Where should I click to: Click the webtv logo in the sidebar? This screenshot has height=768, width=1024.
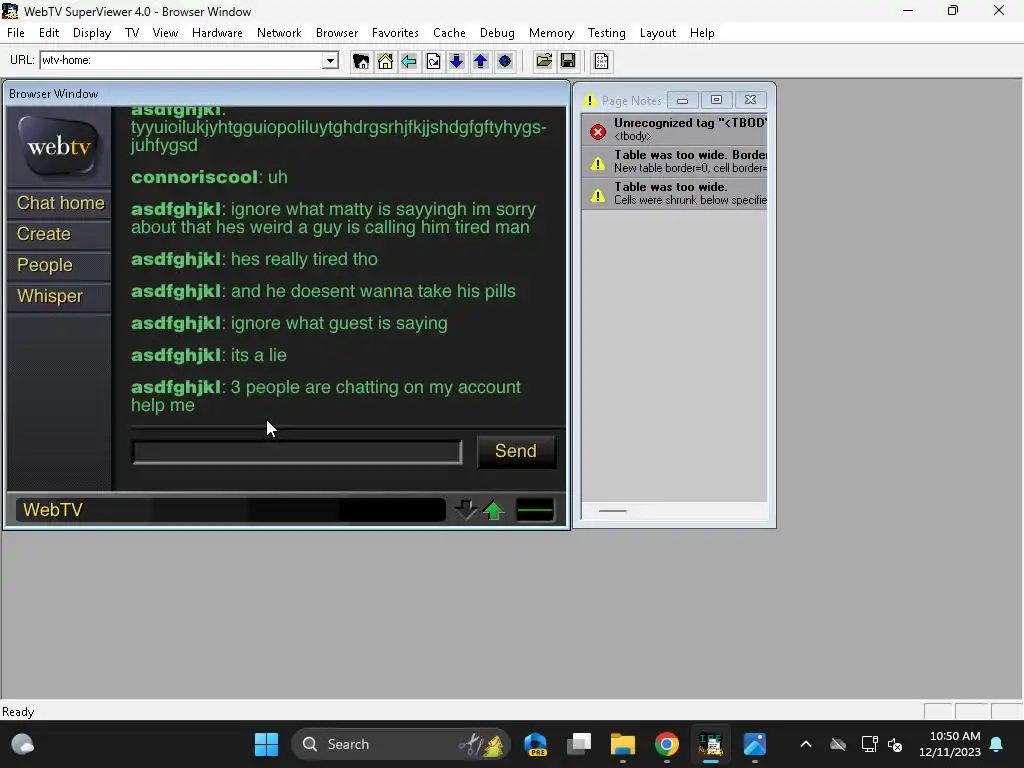pyautogui.click(x=59, y=146)
